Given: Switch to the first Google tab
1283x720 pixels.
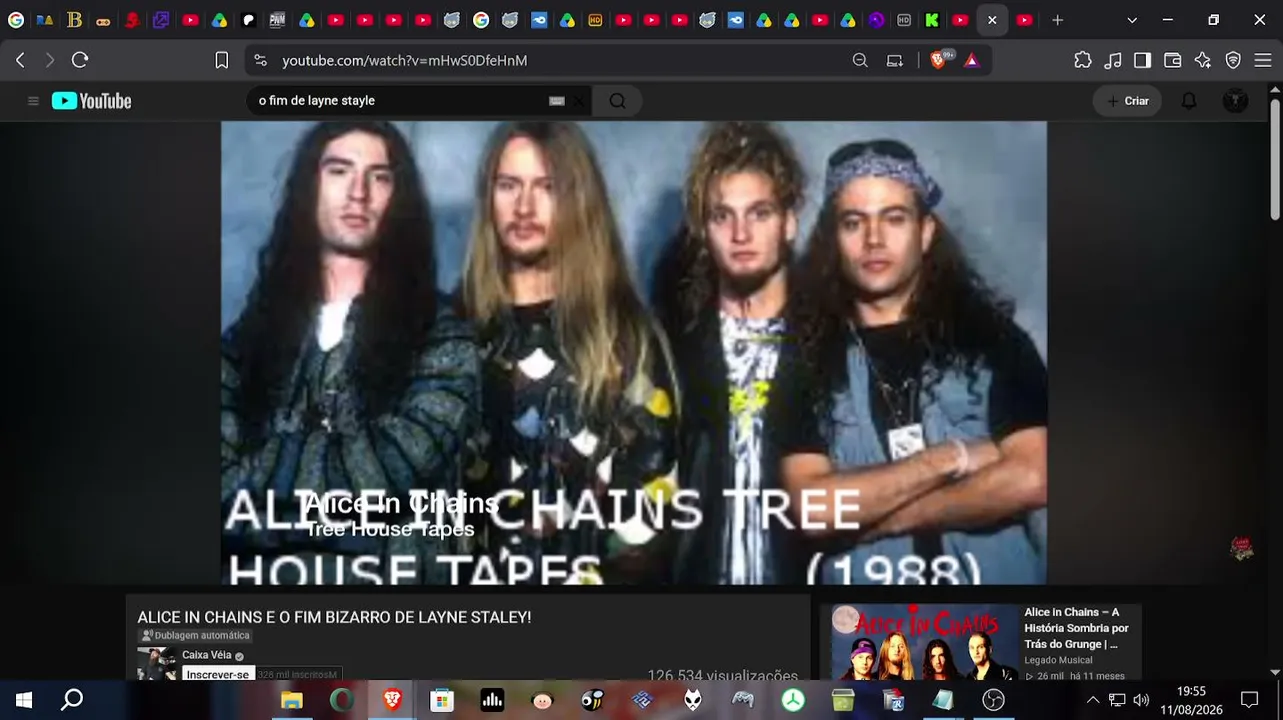Looking at the screenshot, I should (16, 20).
